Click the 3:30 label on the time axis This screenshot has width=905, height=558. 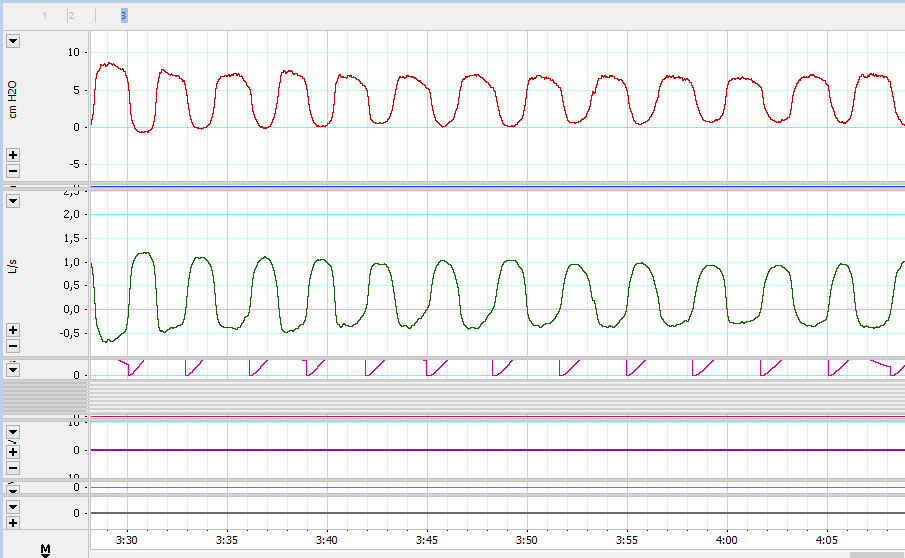(126, 539)
